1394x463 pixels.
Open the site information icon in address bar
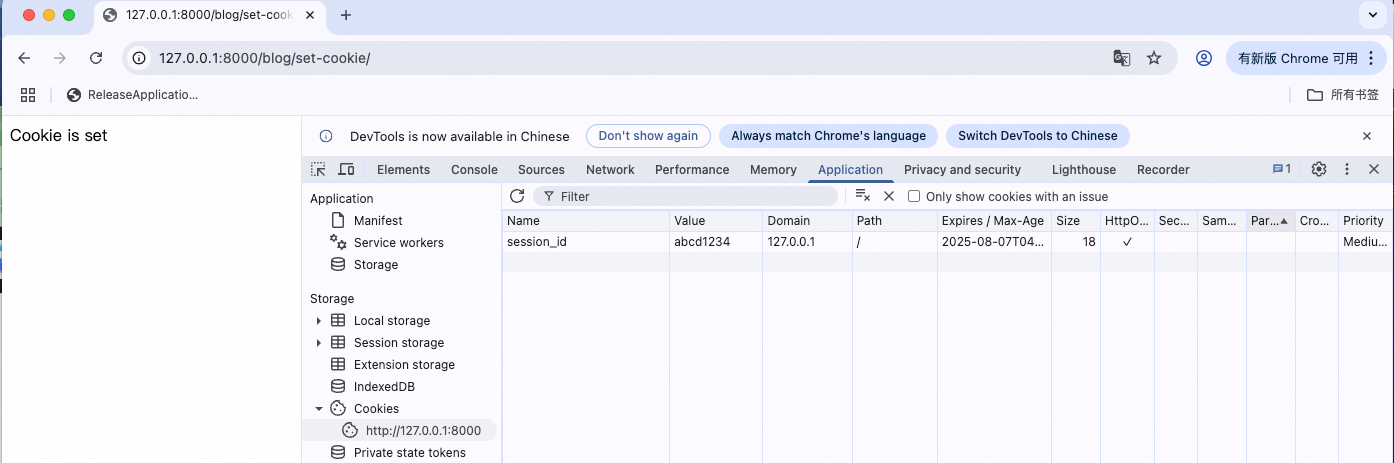click(x=140, y=58)
